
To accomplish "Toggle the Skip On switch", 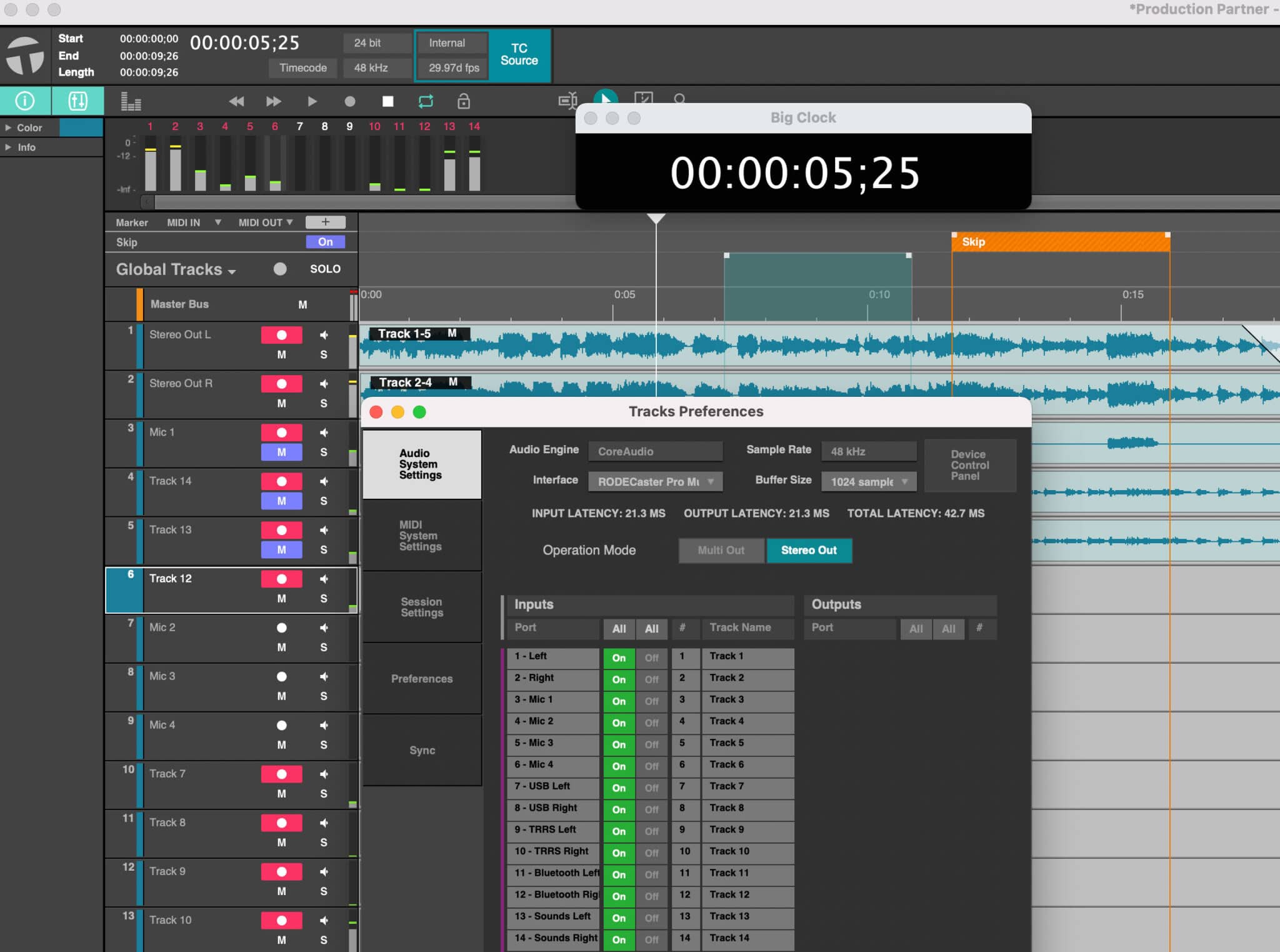I will click(x=325, y=242).
